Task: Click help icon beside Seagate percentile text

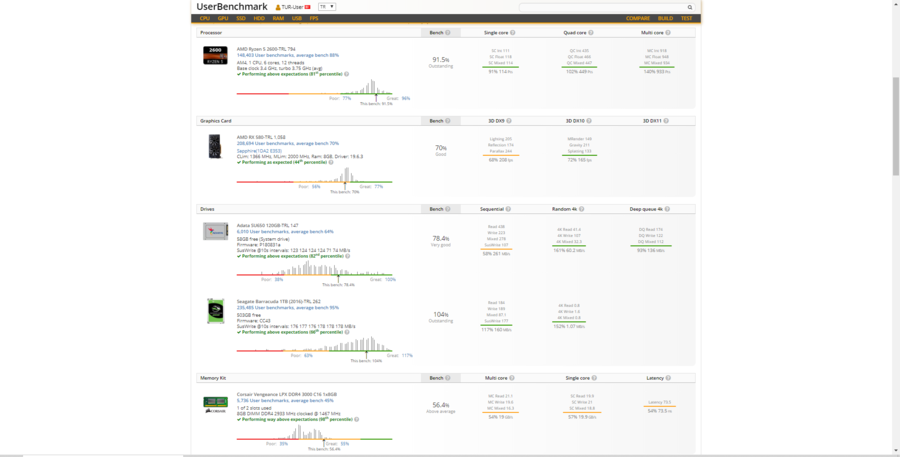Action: tap(347, 332)
